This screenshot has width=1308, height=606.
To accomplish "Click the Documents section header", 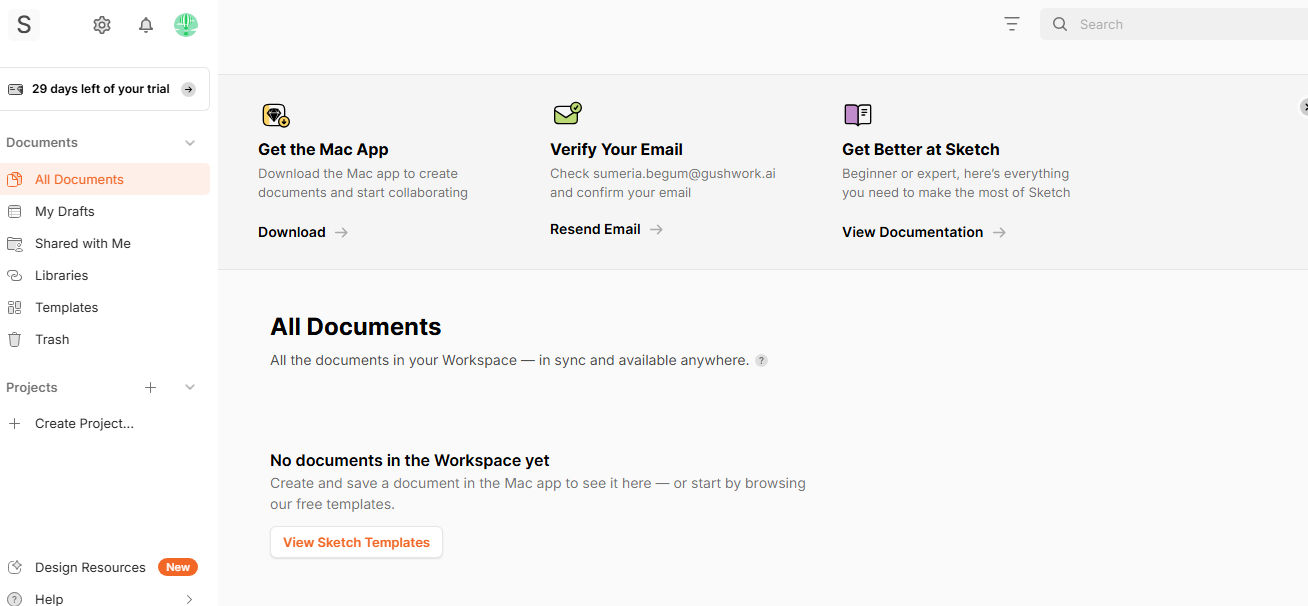I will tap(42, 143).
